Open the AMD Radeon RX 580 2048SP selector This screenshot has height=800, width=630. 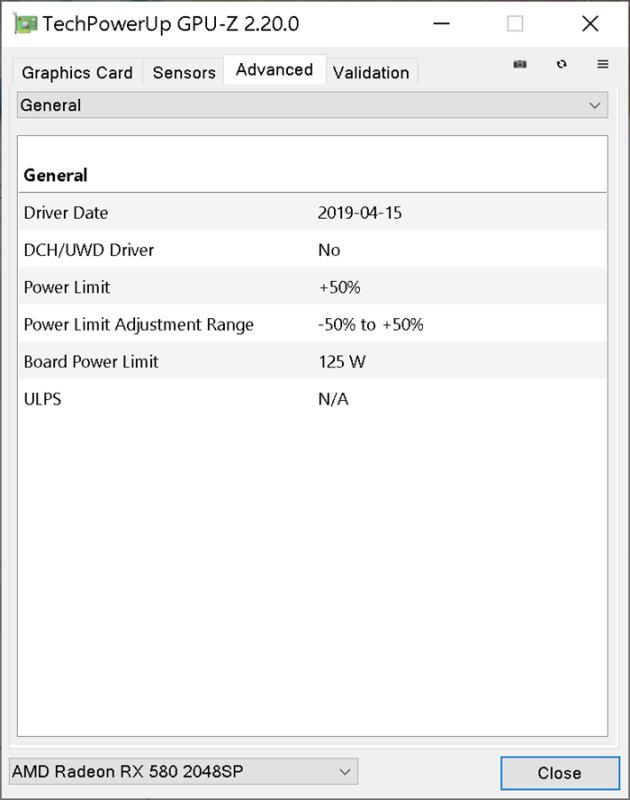coord(184,771)
